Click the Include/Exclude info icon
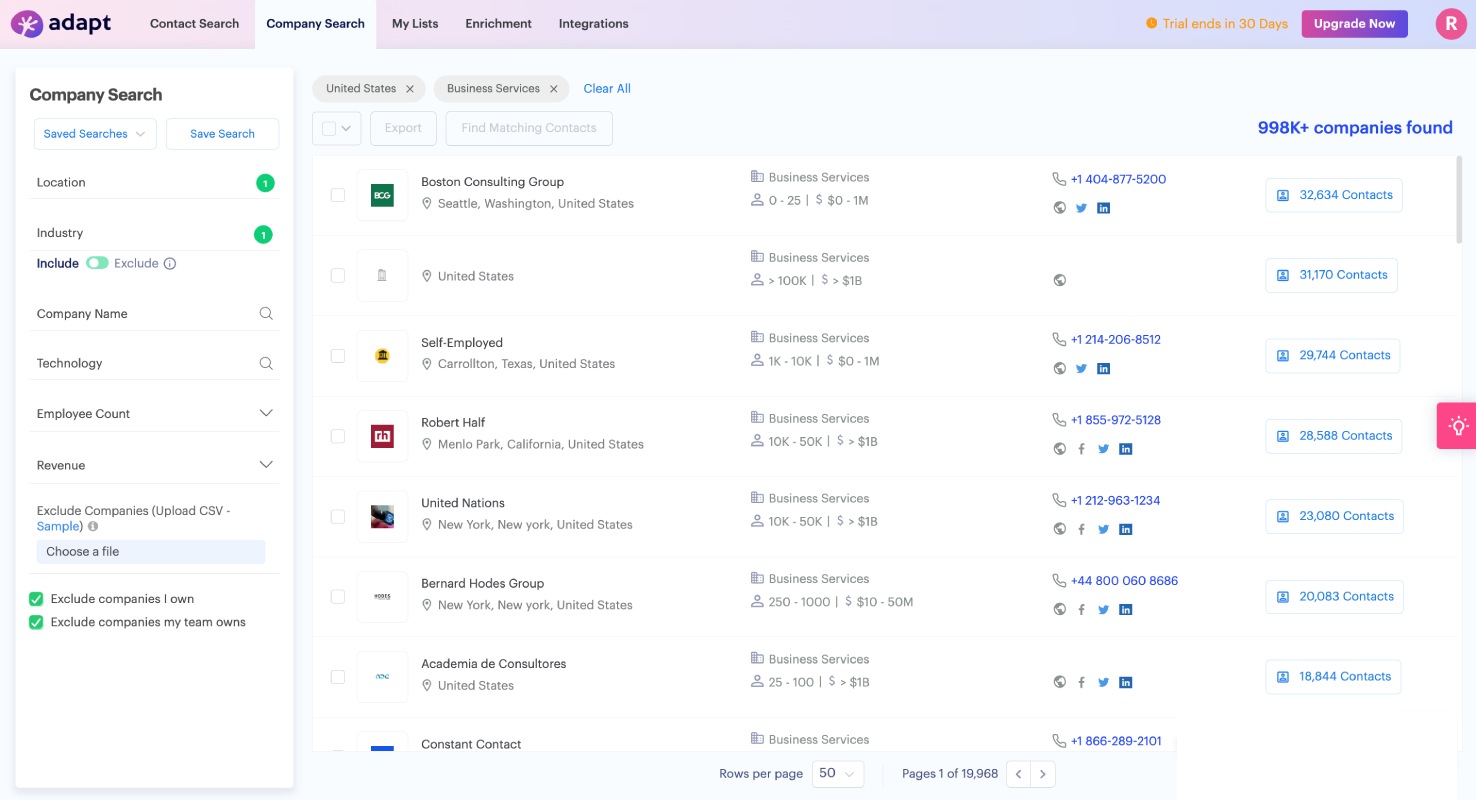Image resolution: width=1476 pixels, height=800 pixels. coord(170,264)
